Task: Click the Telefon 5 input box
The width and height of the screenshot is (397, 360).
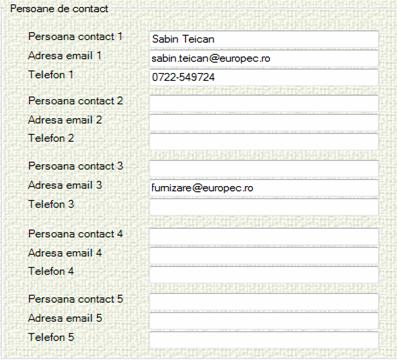Action: coord(264,340)
